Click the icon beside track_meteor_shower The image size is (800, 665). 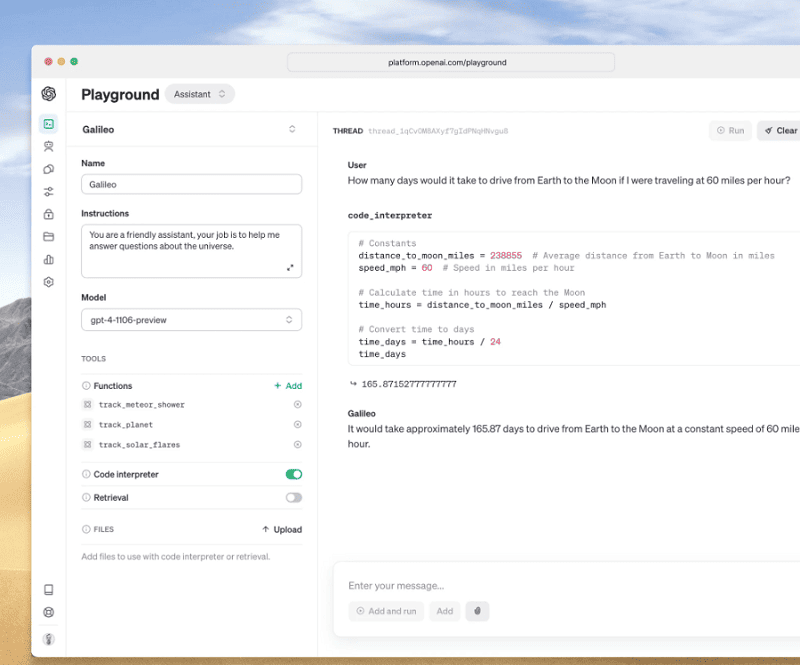(x=87, y=404)
